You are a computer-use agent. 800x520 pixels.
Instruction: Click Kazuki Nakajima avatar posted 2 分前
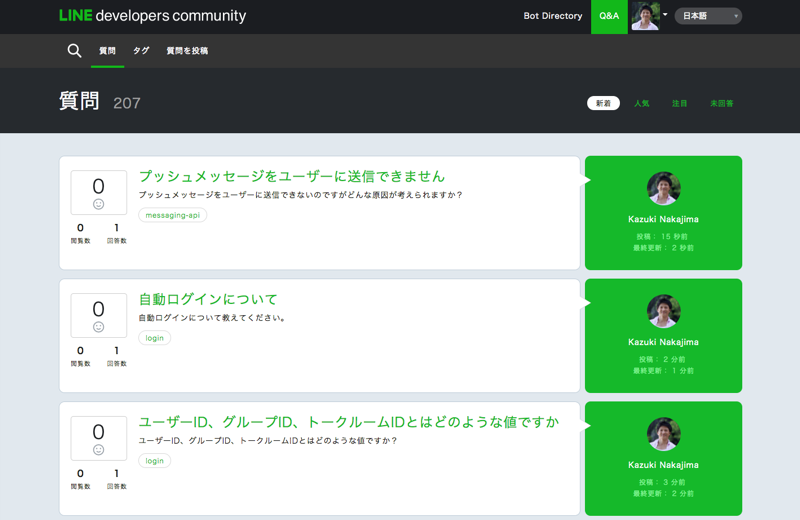[x=663, y=311]
